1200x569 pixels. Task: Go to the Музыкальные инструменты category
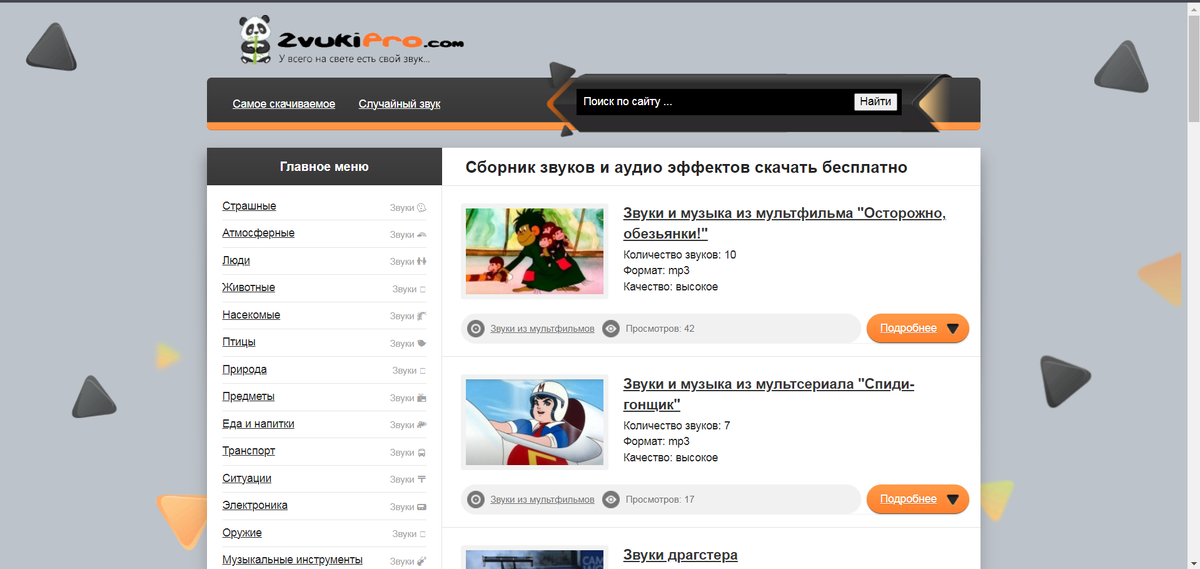click(x=292, y=560)
